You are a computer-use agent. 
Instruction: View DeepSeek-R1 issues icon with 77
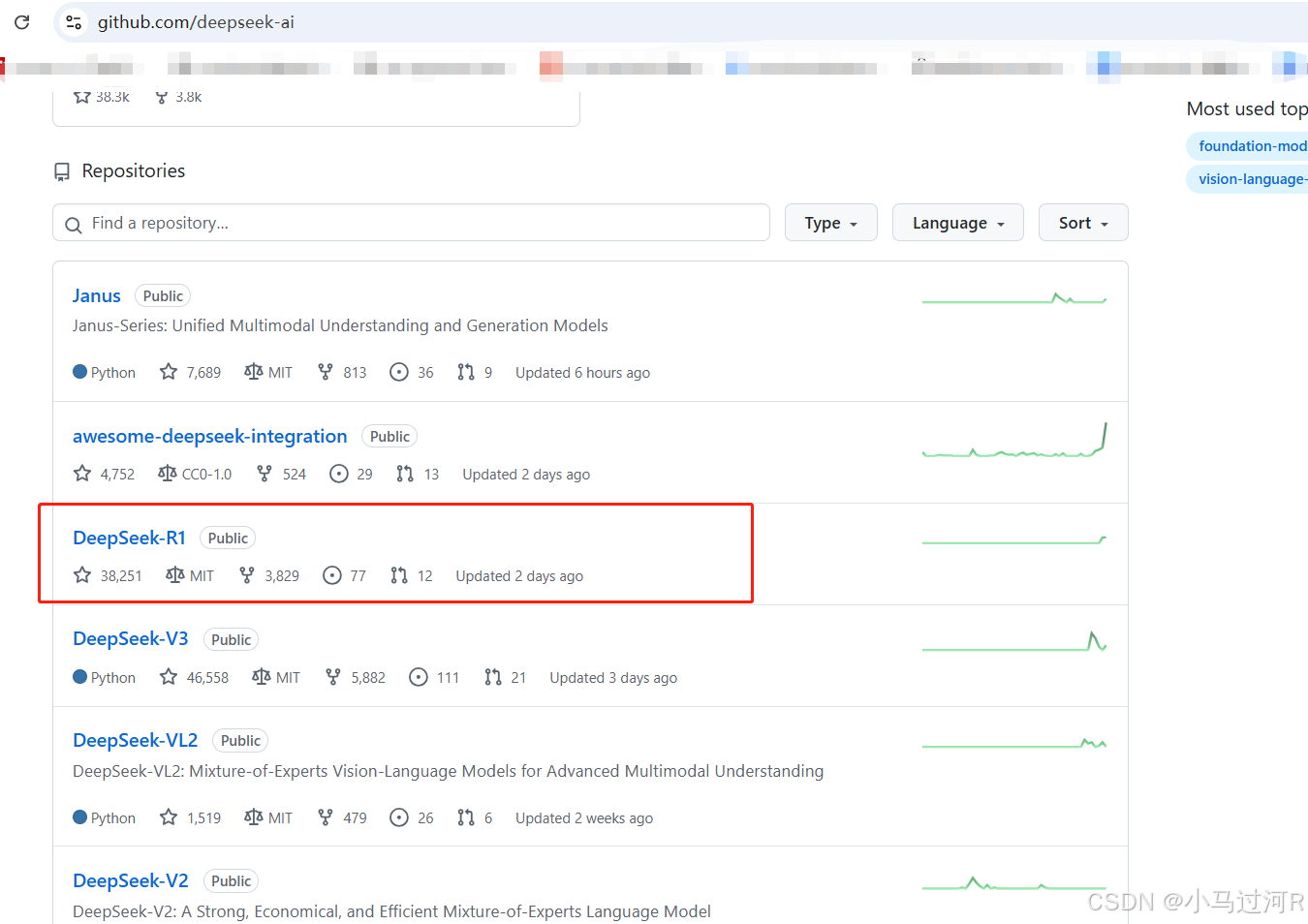point(332,575)
